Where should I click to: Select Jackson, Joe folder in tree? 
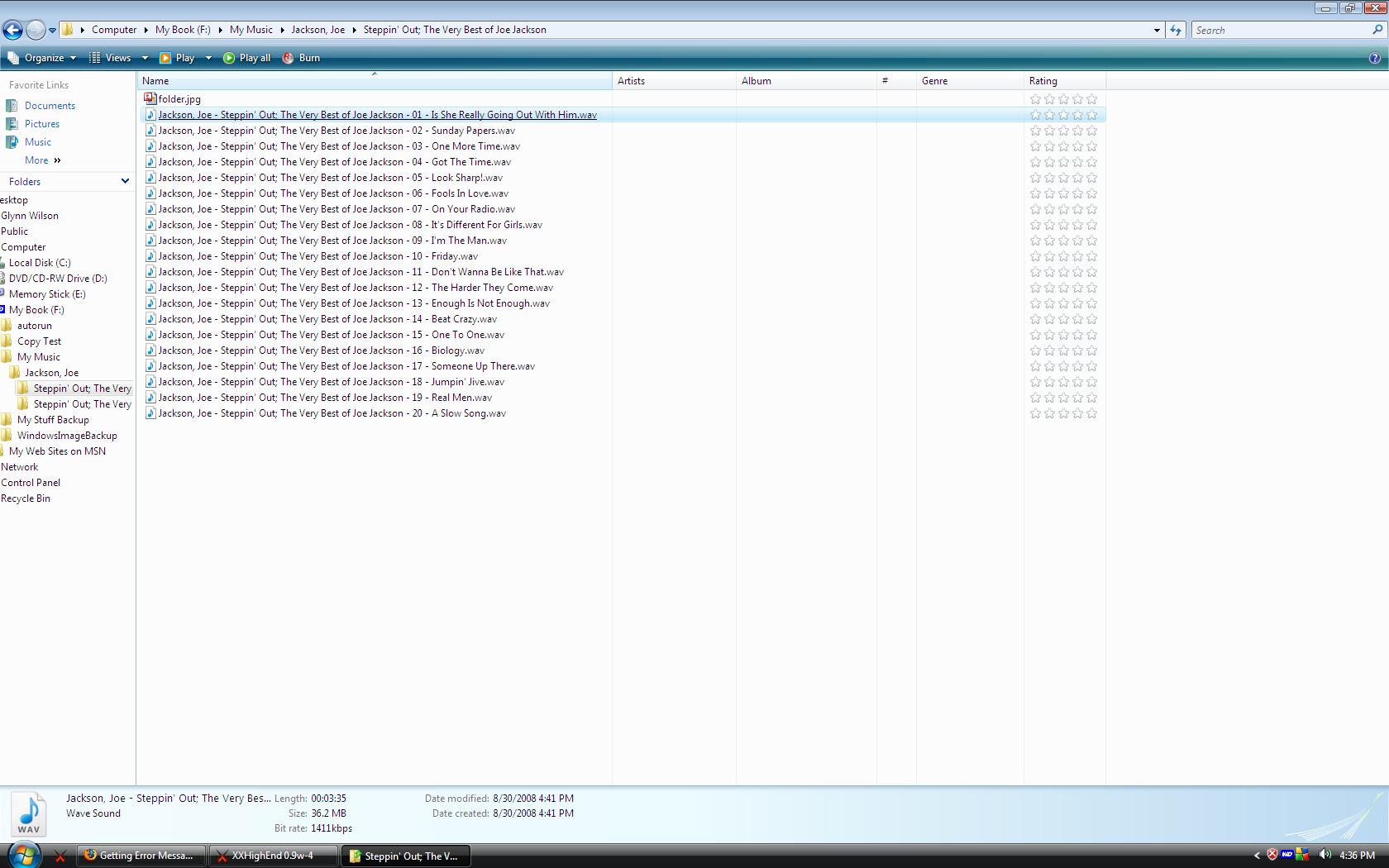(x=51, y=373)
